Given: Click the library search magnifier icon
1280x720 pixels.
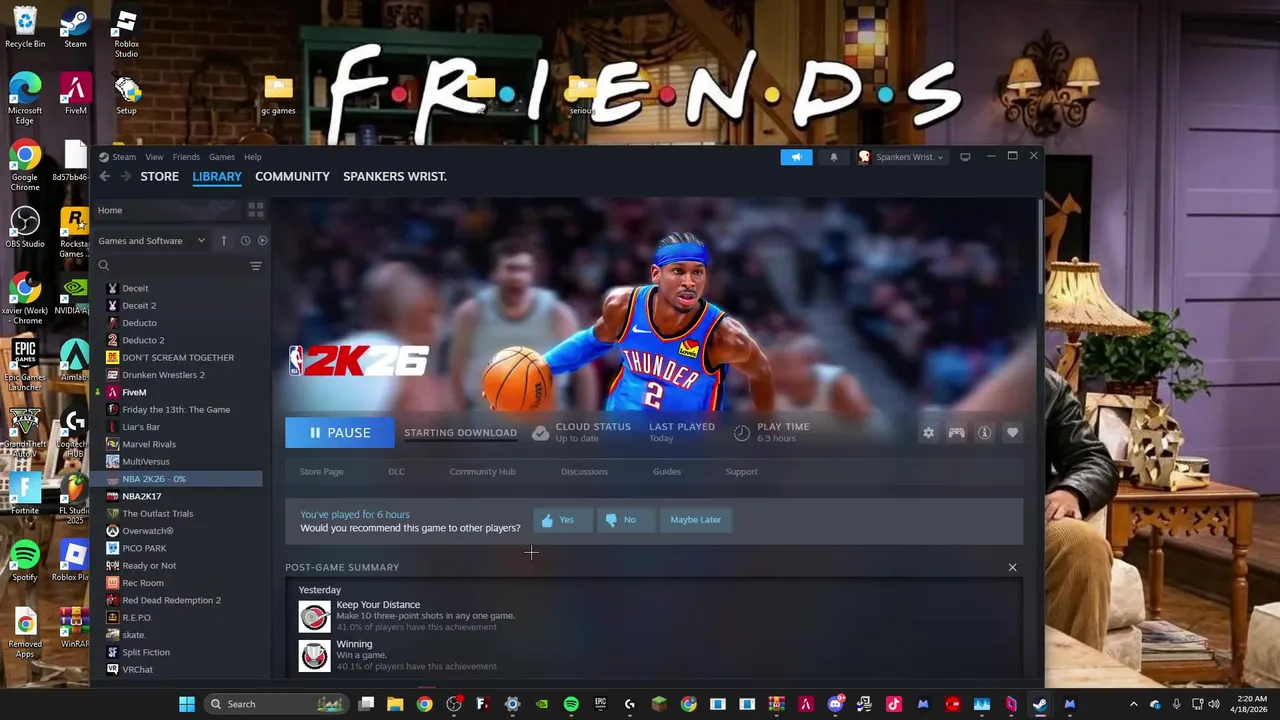Looking at the screenshot, I should tap(104, 266).
